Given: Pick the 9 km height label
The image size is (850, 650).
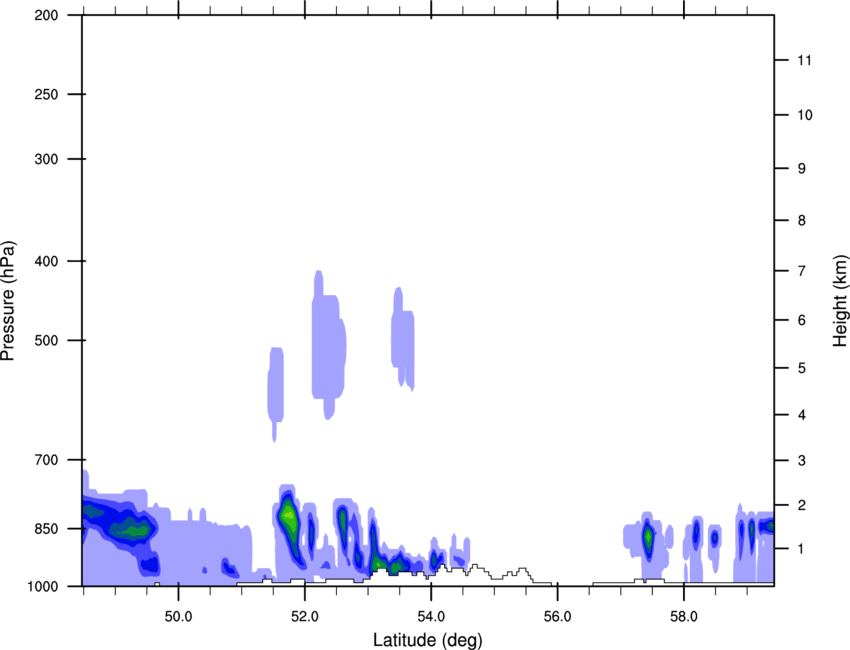Looking at the screenshot, I should (802, 169).
